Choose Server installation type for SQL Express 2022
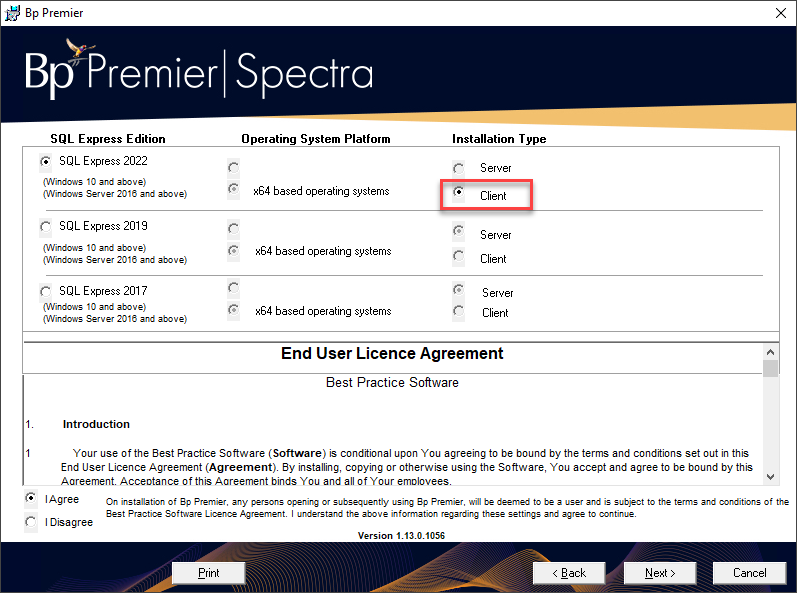This screenshot has height=593, width=797. (x=458, y=168)
